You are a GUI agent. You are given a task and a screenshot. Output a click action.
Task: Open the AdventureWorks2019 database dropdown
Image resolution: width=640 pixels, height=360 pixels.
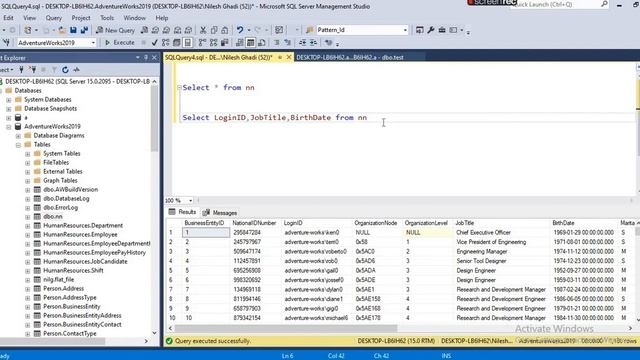coord(93,42)
